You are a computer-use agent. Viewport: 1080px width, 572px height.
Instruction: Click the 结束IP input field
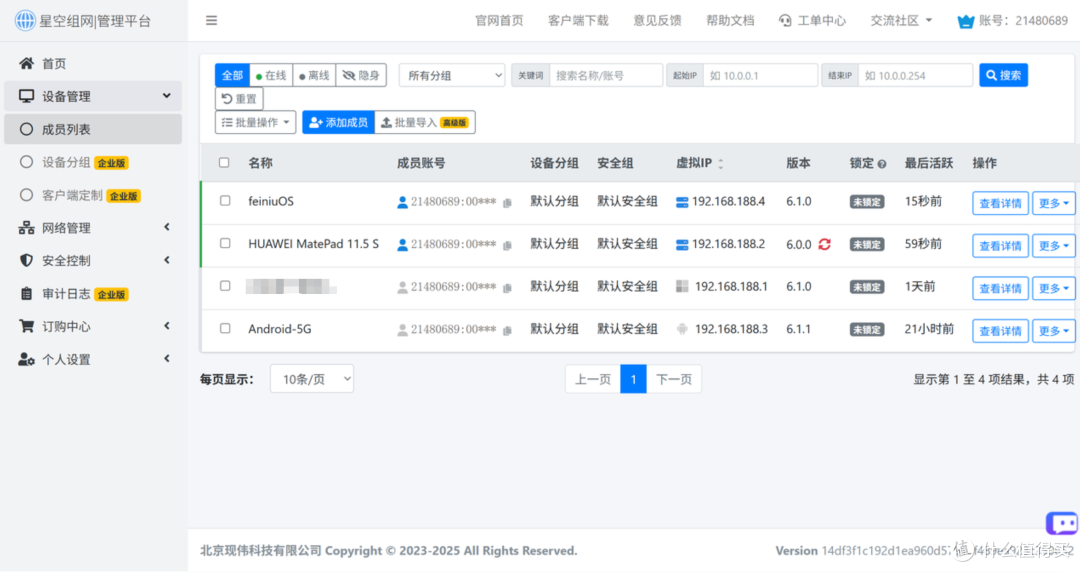915,75
